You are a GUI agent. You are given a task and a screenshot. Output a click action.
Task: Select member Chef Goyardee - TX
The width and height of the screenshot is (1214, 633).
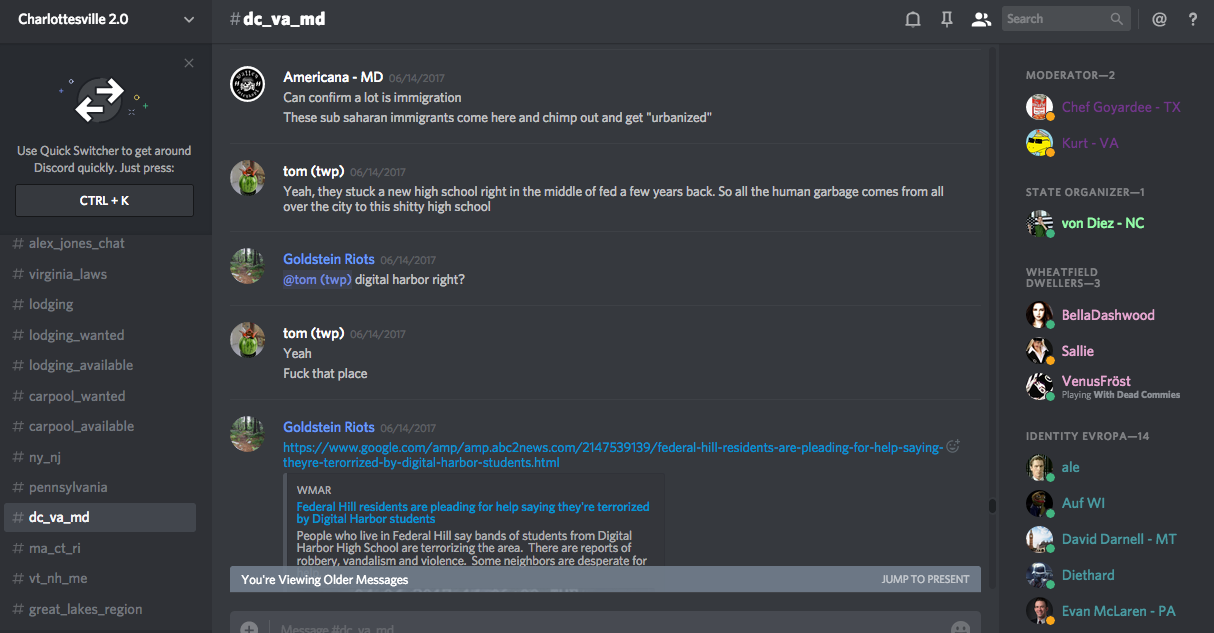[1120, 107]
